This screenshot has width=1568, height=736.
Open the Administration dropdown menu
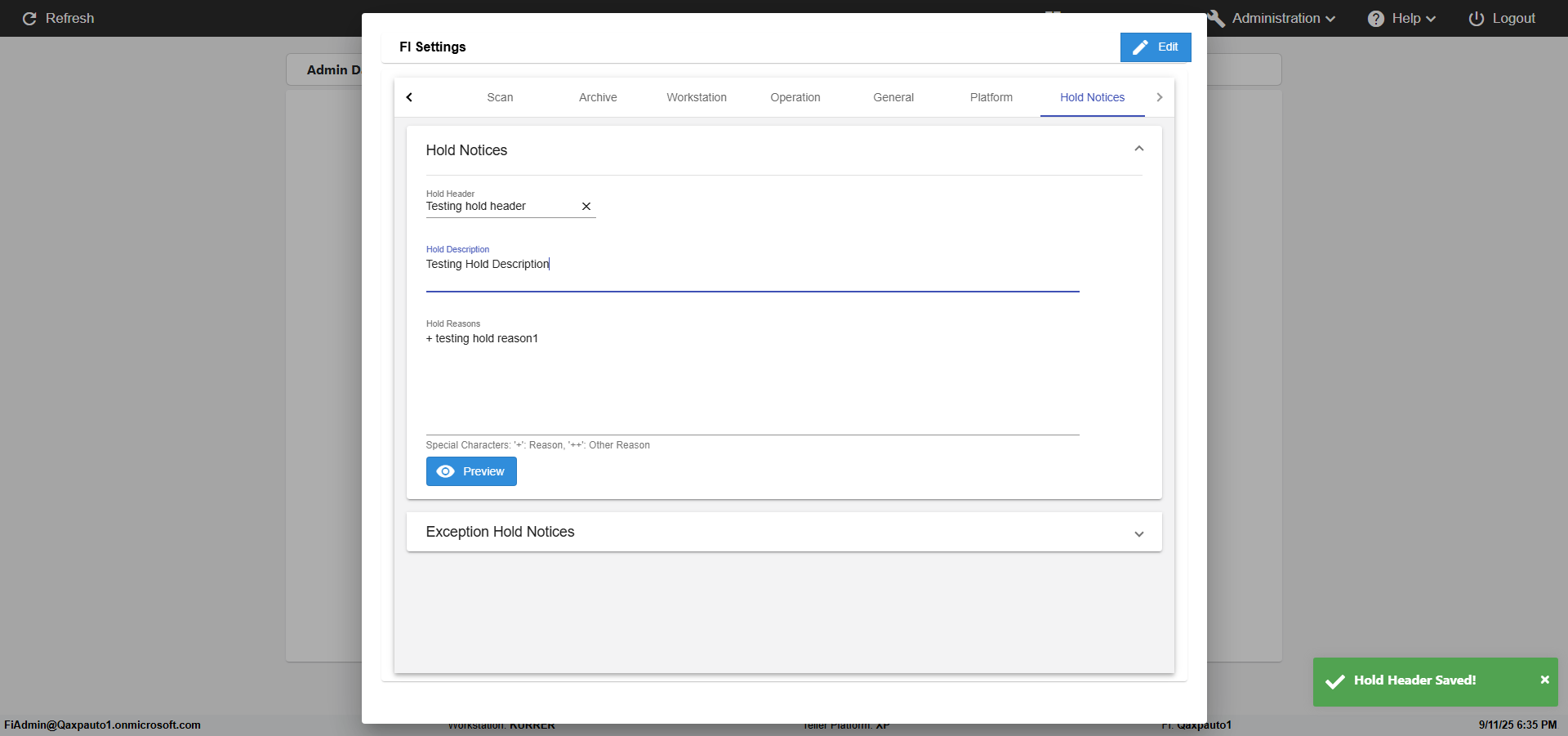pyautogui.click(x=1282, y=19)
